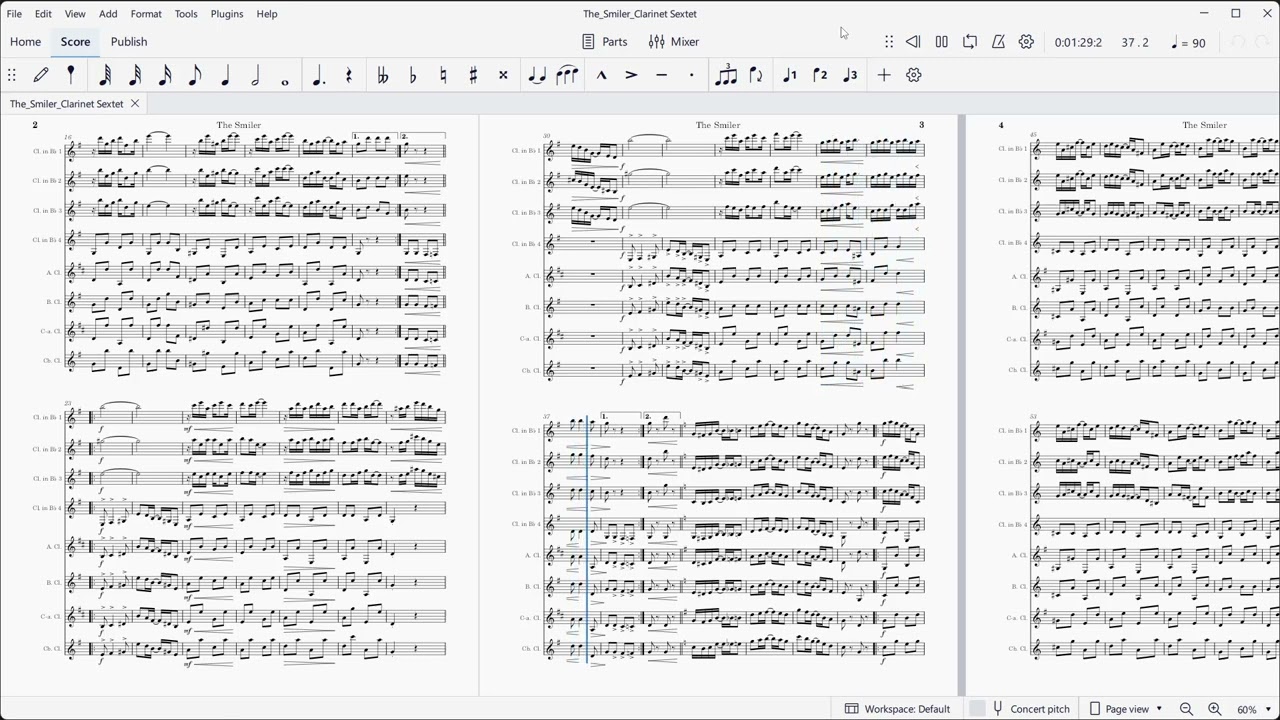Toggle rest input
This screenshot has width=1280, height=720.
click(349, 75)
